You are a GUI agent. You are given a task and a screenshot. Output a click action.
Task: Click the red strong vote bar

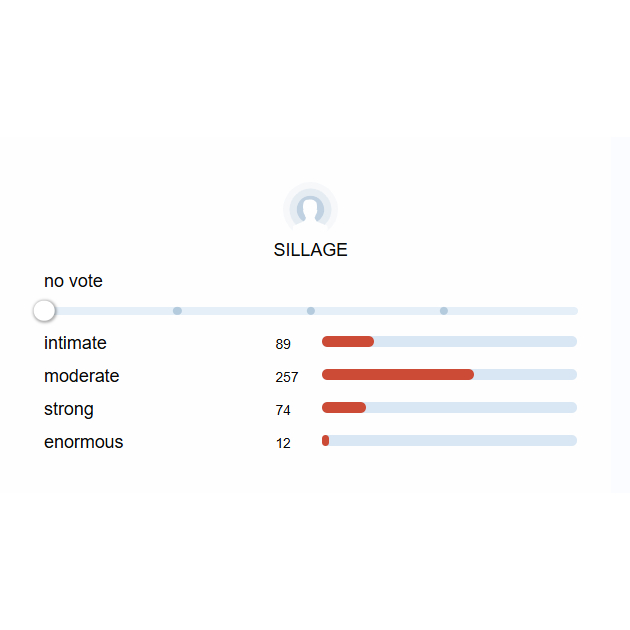coord(344,408)
